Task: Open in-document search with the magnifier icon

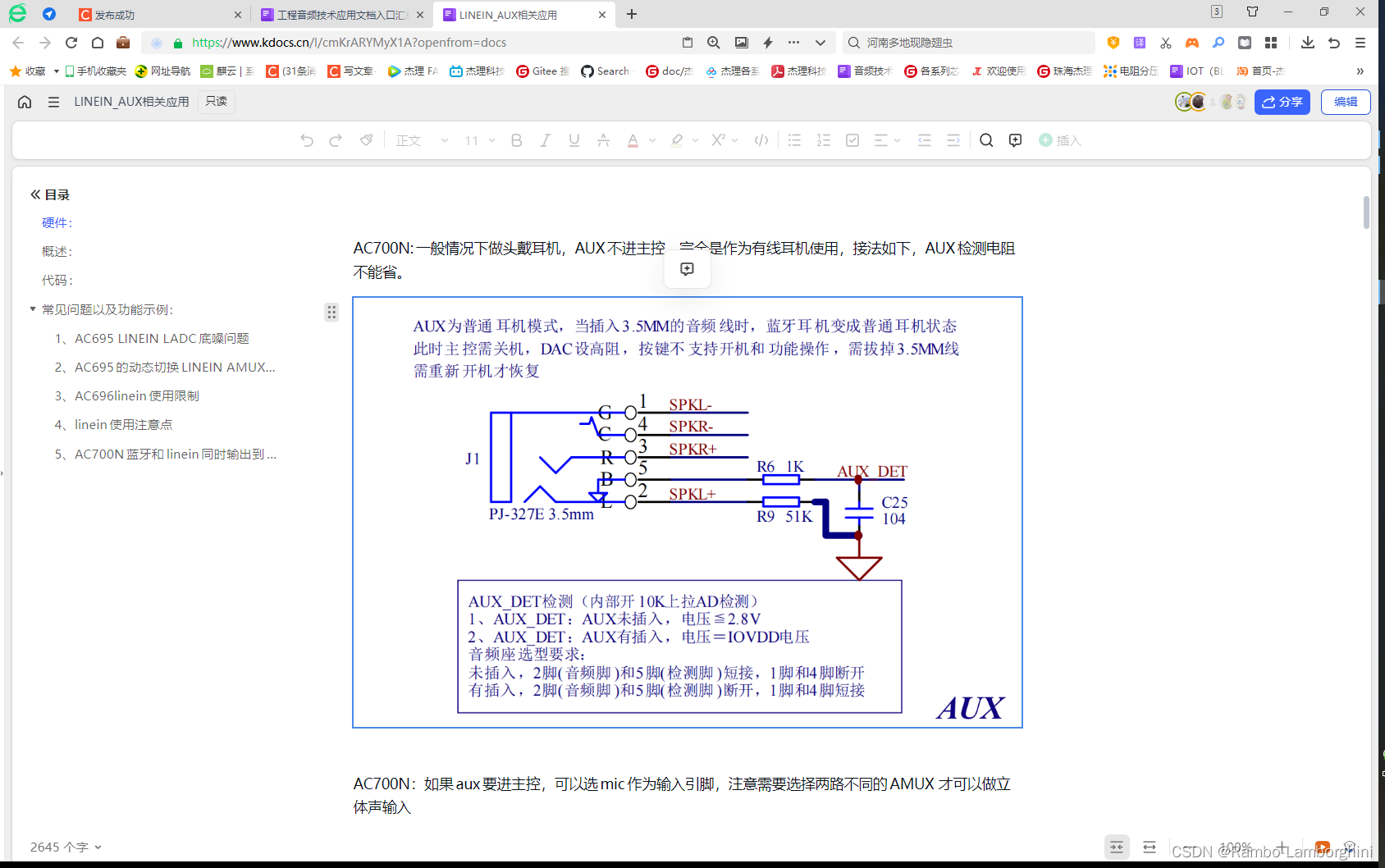Action: (x=986, y=140)
